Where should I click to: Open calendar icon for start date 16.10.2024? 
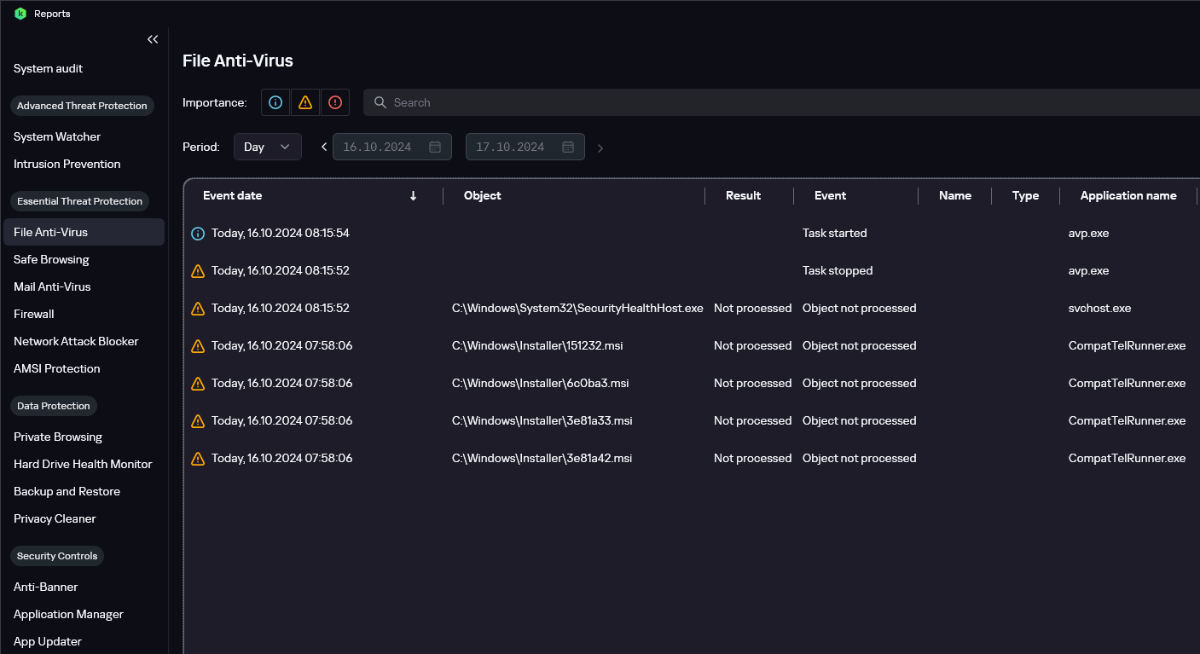[x=435, y=147]
